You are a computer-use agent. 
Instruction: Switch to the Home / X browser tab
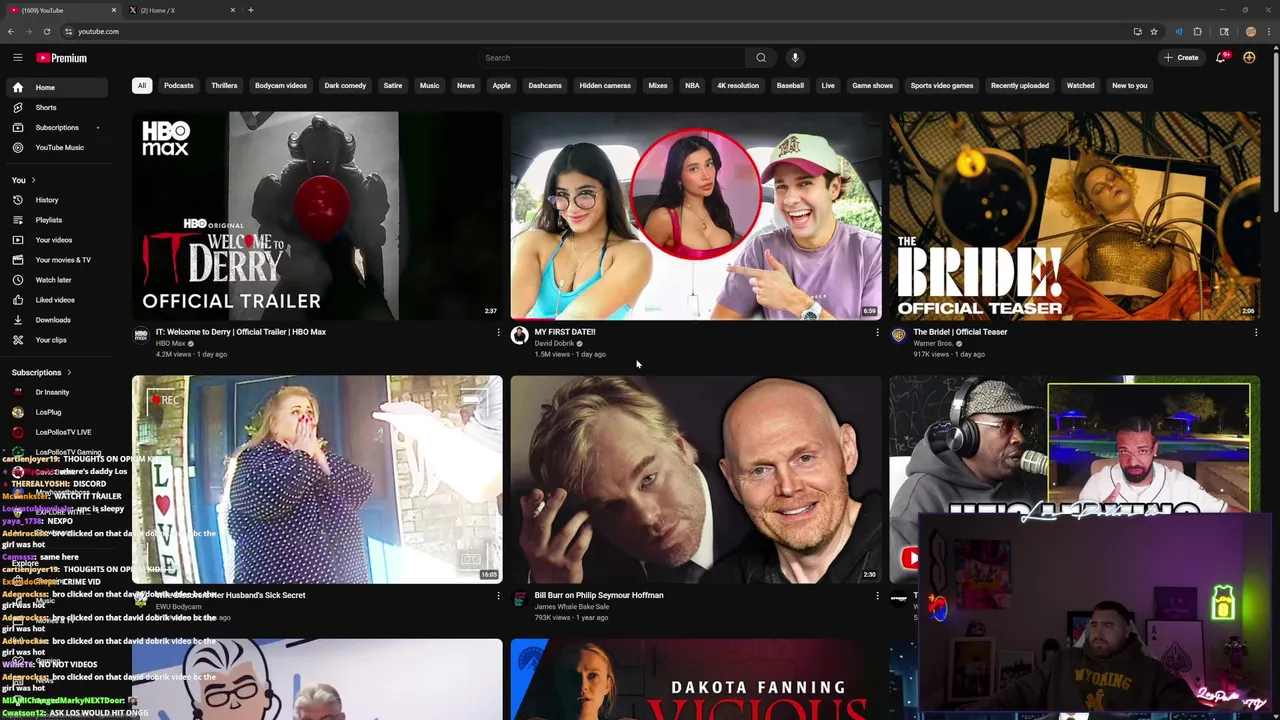point(180,10)
